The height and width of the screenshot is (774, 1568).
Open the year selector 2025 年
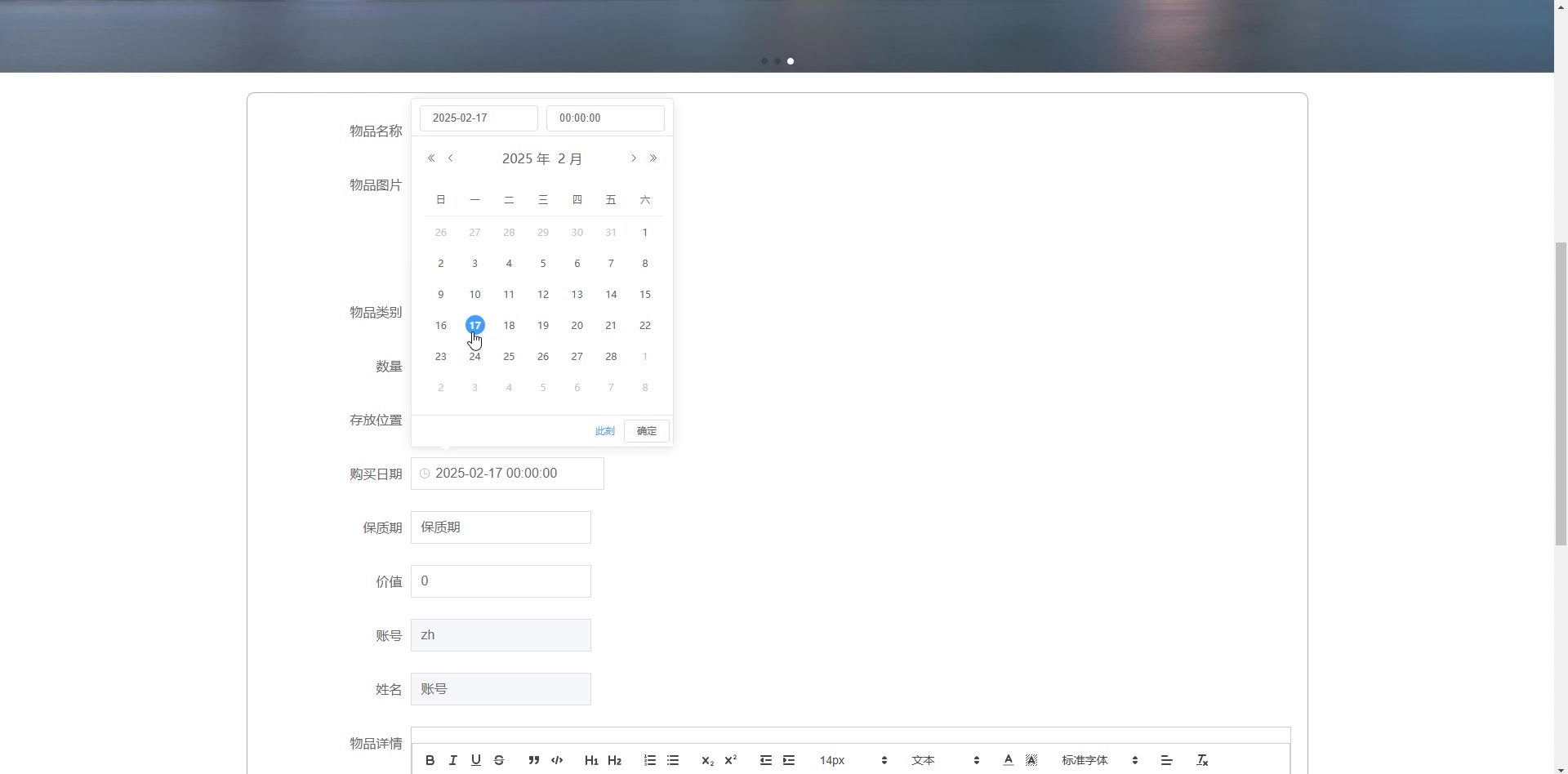526,158
